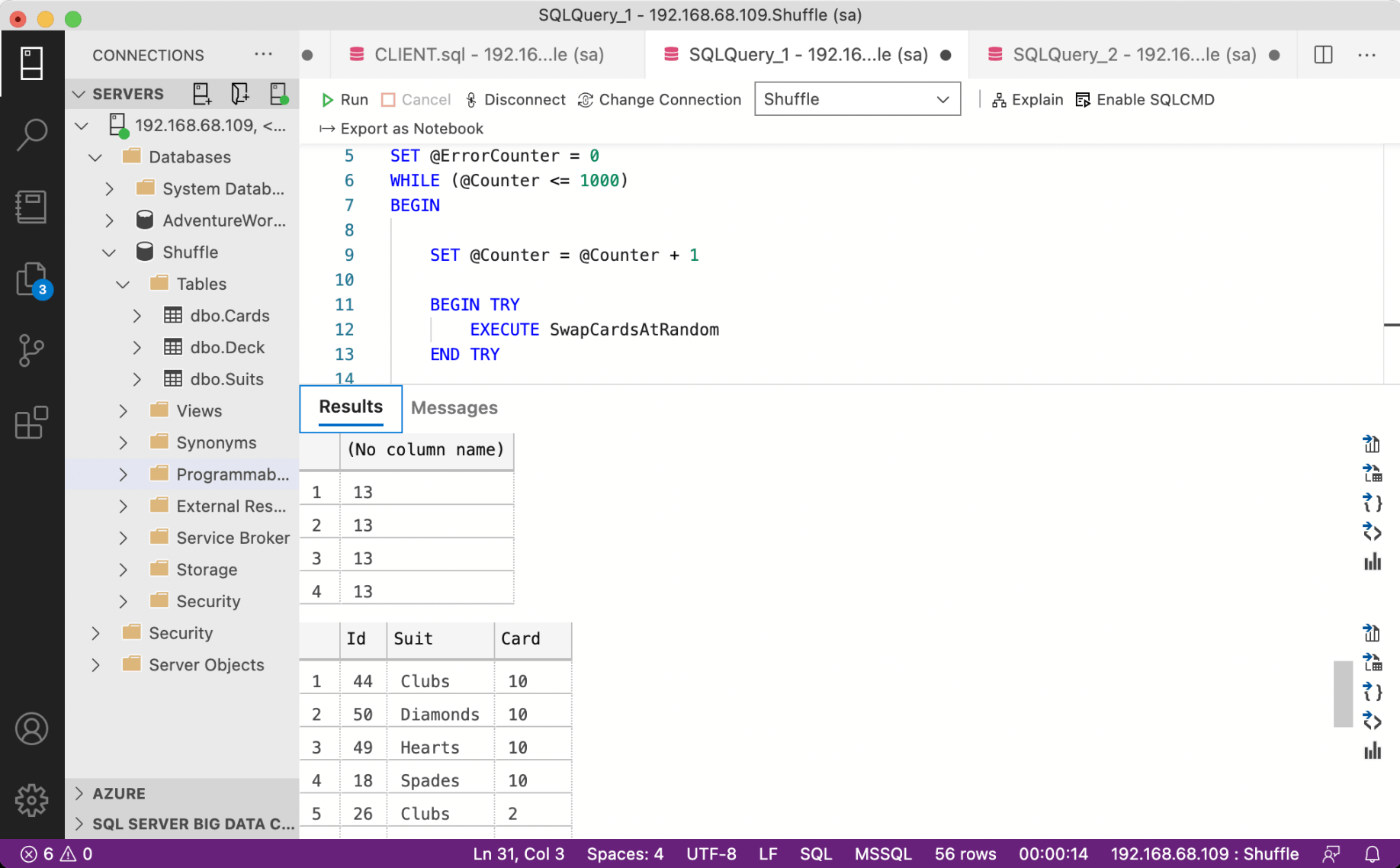This screenshot has height=868, width=1400.
Task: Expand the dbo.Cards table node
Action: point(137,316)
